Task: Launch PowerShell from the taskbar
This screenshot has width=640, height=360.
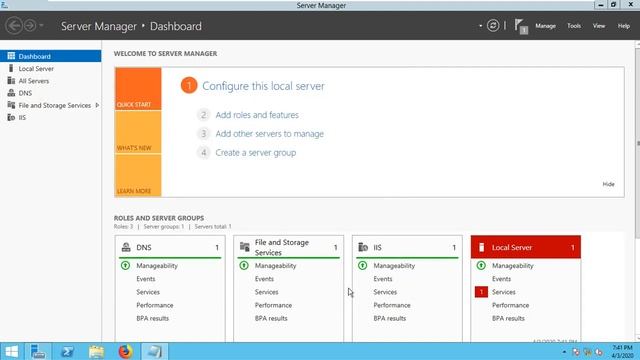Action: 67,351
